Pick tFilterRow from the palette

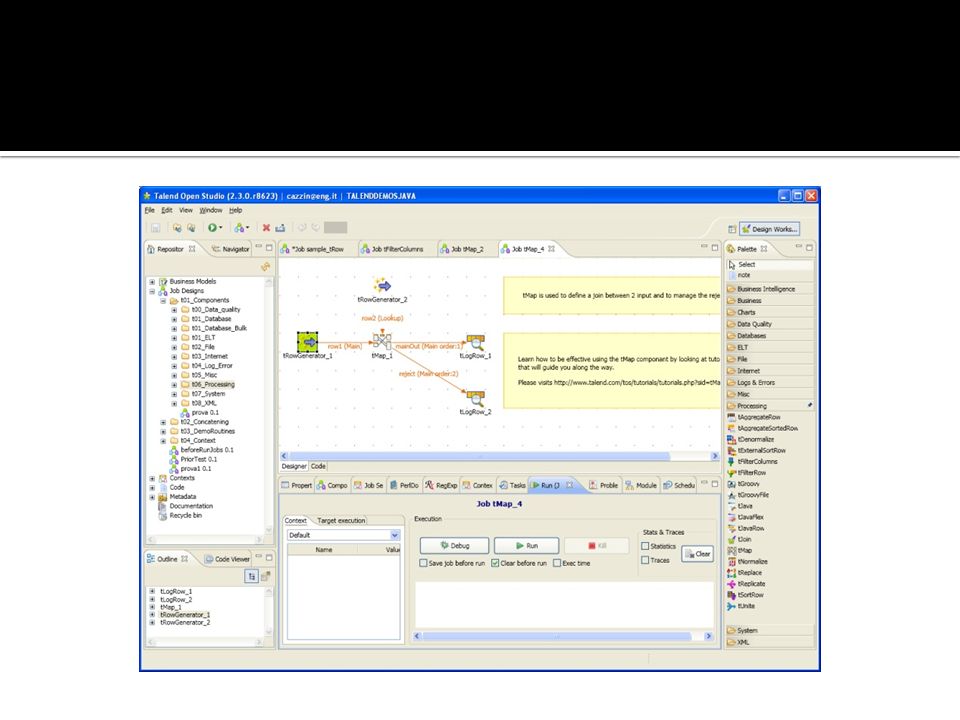pos(746,473)
